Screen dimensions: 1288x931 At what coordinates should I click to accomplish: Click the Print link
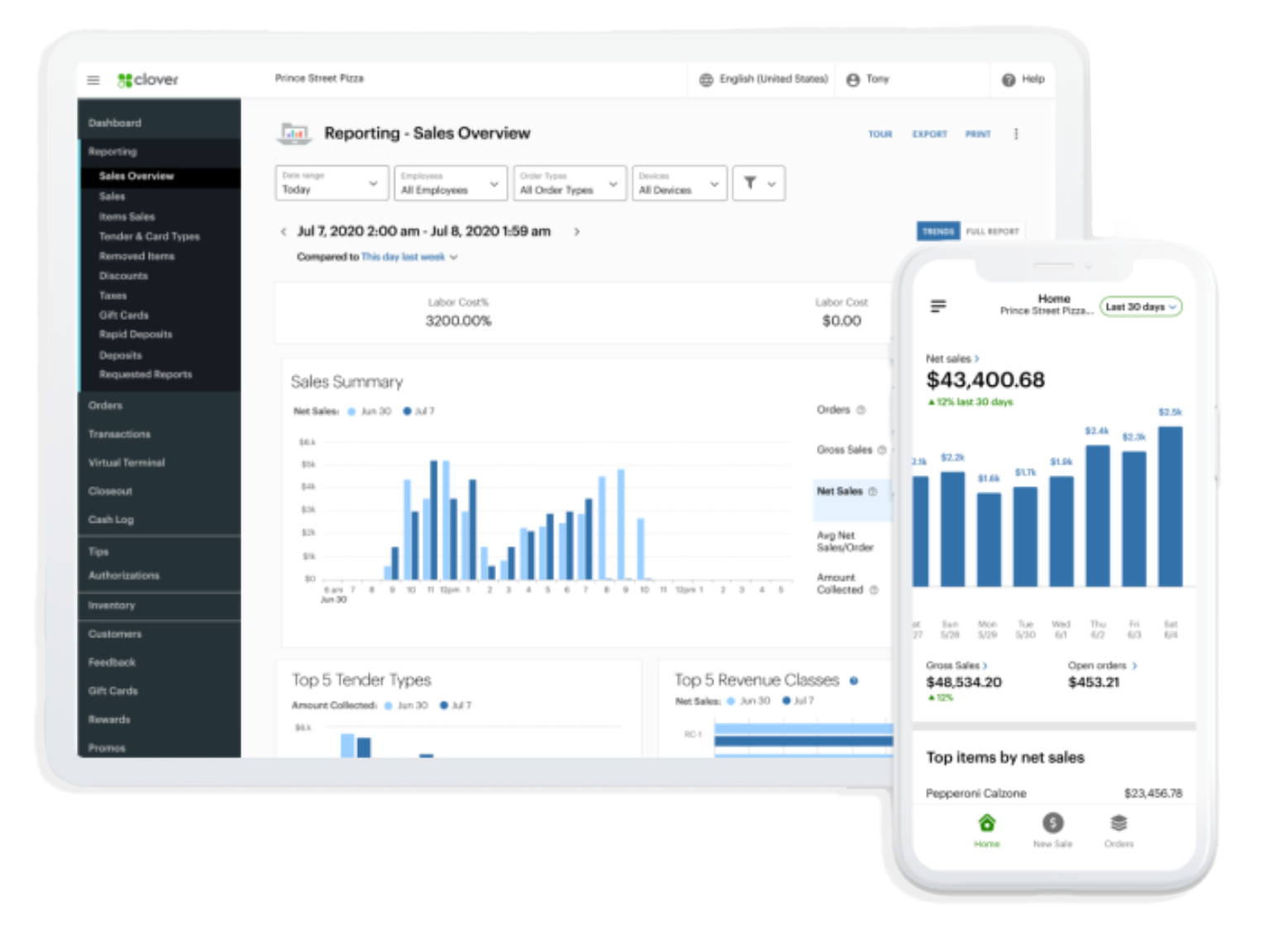[x=978, y=135]
